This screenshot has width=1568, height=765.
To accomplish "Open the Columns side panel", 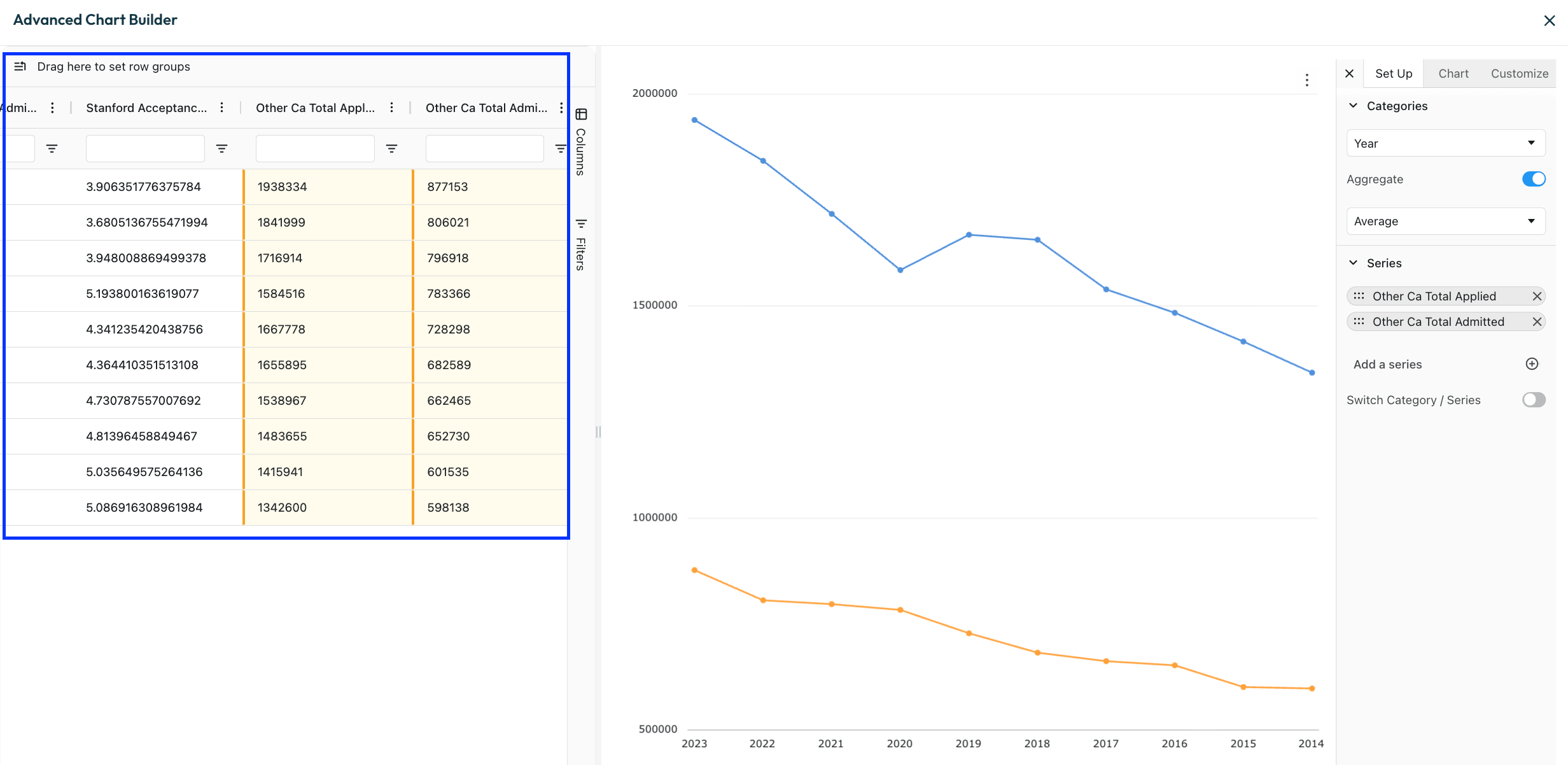I will [580, 142].
